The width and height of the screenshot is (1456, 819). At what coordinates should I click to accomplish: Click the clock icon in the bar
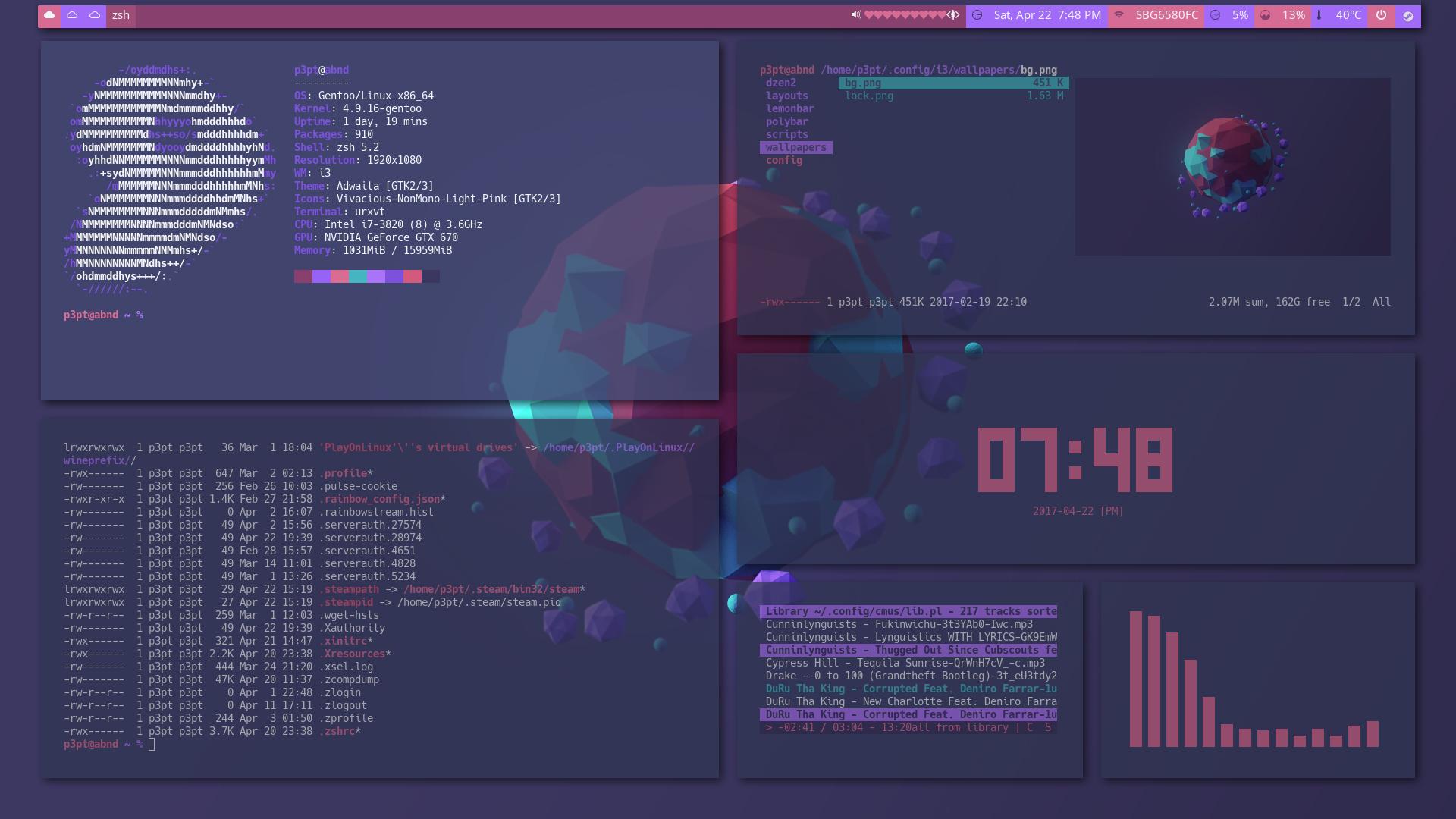pyautogui.click(x=977, y=15)
